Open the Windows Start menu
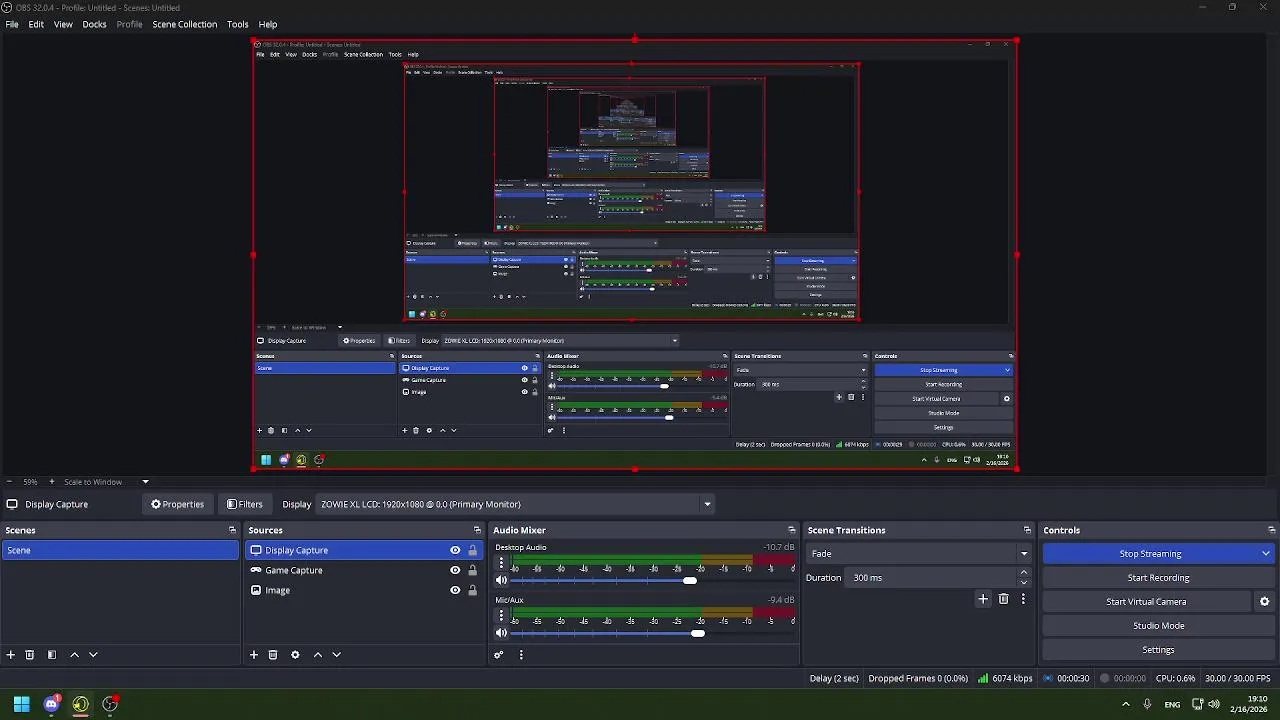This screenshot has width=1280, height=720. point(22,704)
